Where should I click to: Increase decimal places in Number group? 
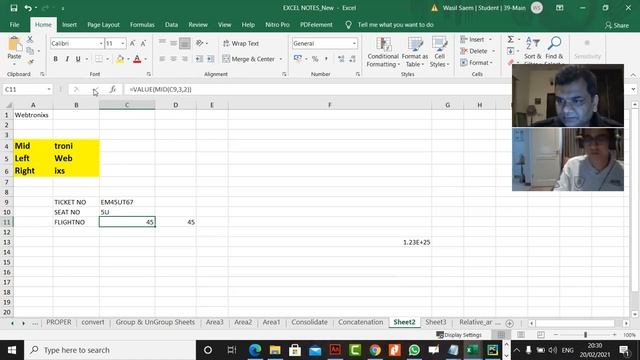pyautogui.click(x=341, y=59)
